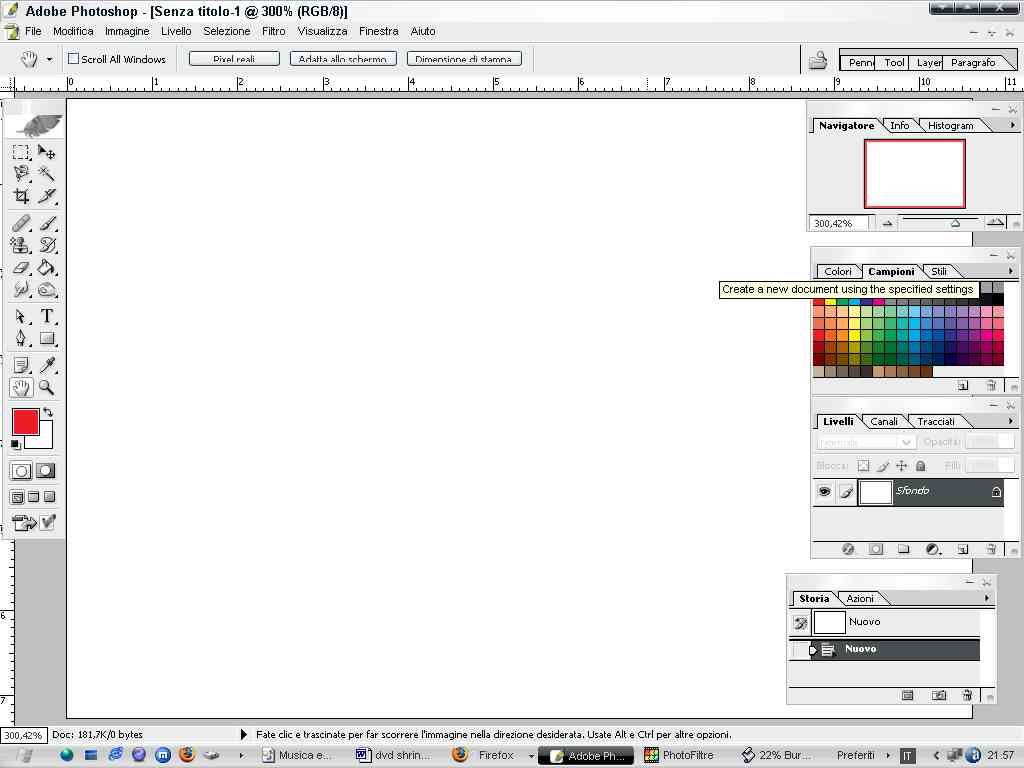
Task: Open the Livello menu
Action: point(176,31)
